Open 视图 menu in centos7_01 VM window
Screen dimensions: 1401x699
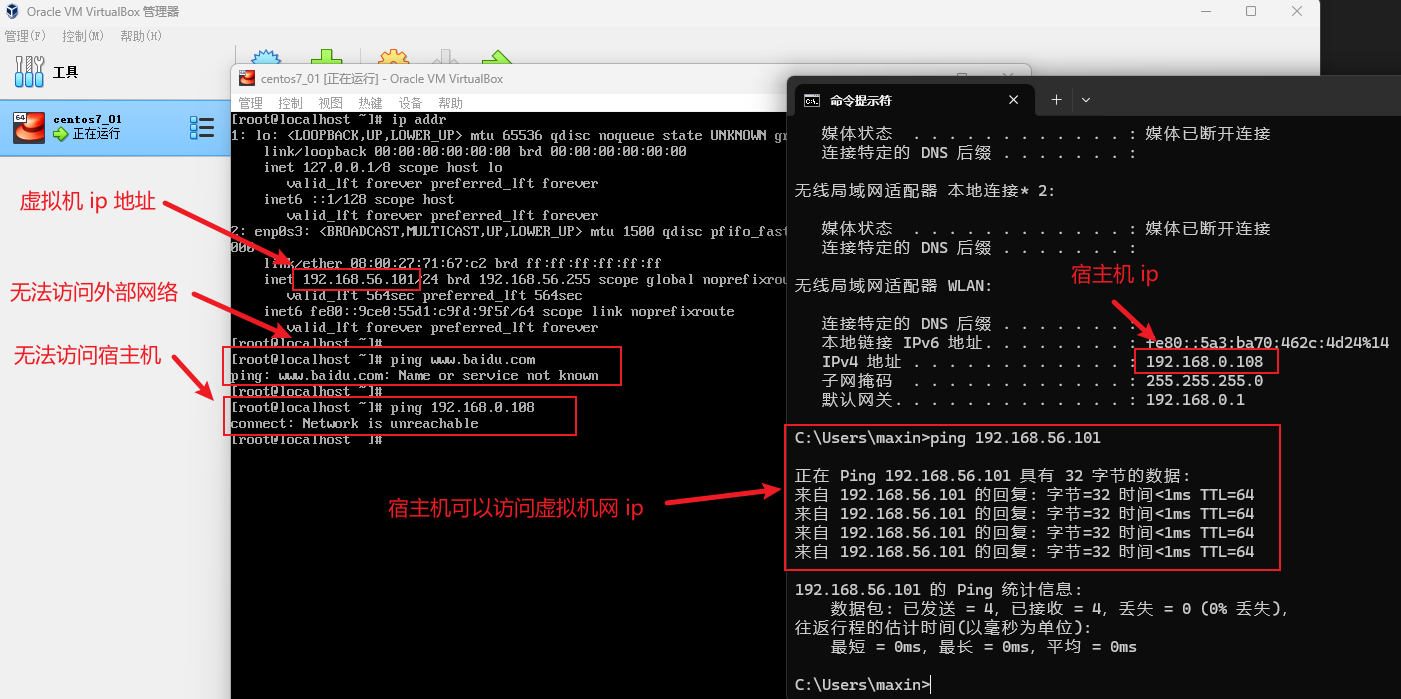pos(330,103)
